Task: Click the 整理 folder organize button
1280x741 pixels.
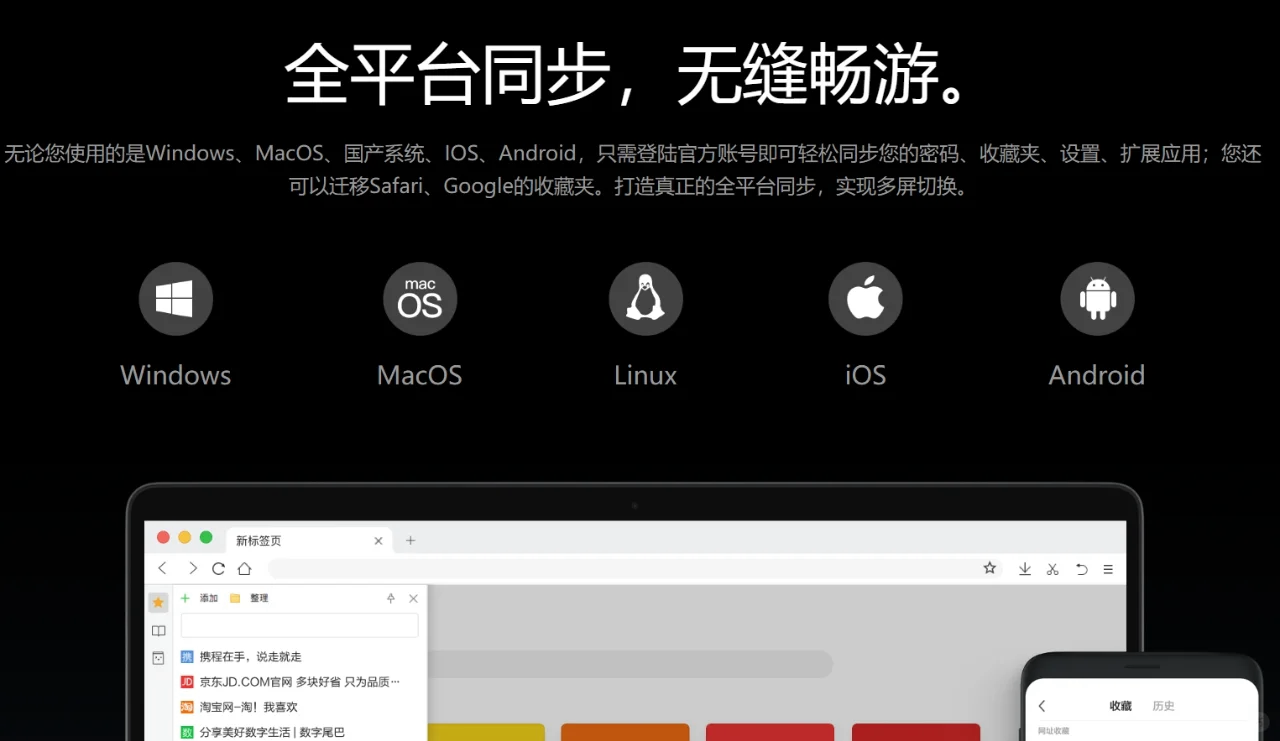Action: point(249,598)
